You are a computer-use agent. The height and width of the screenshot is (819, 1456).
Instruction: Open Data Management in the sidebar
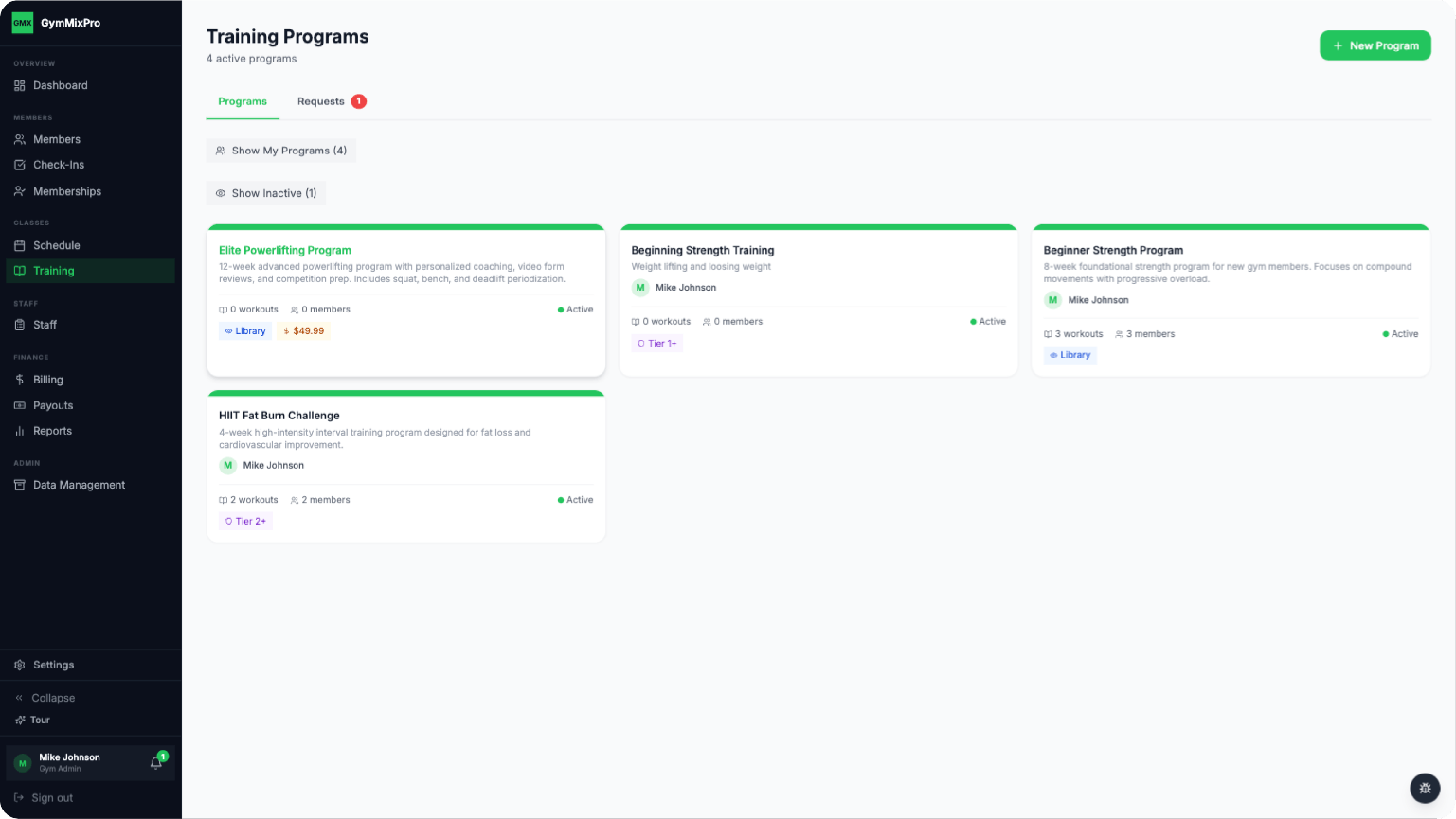tap(78, 484)
